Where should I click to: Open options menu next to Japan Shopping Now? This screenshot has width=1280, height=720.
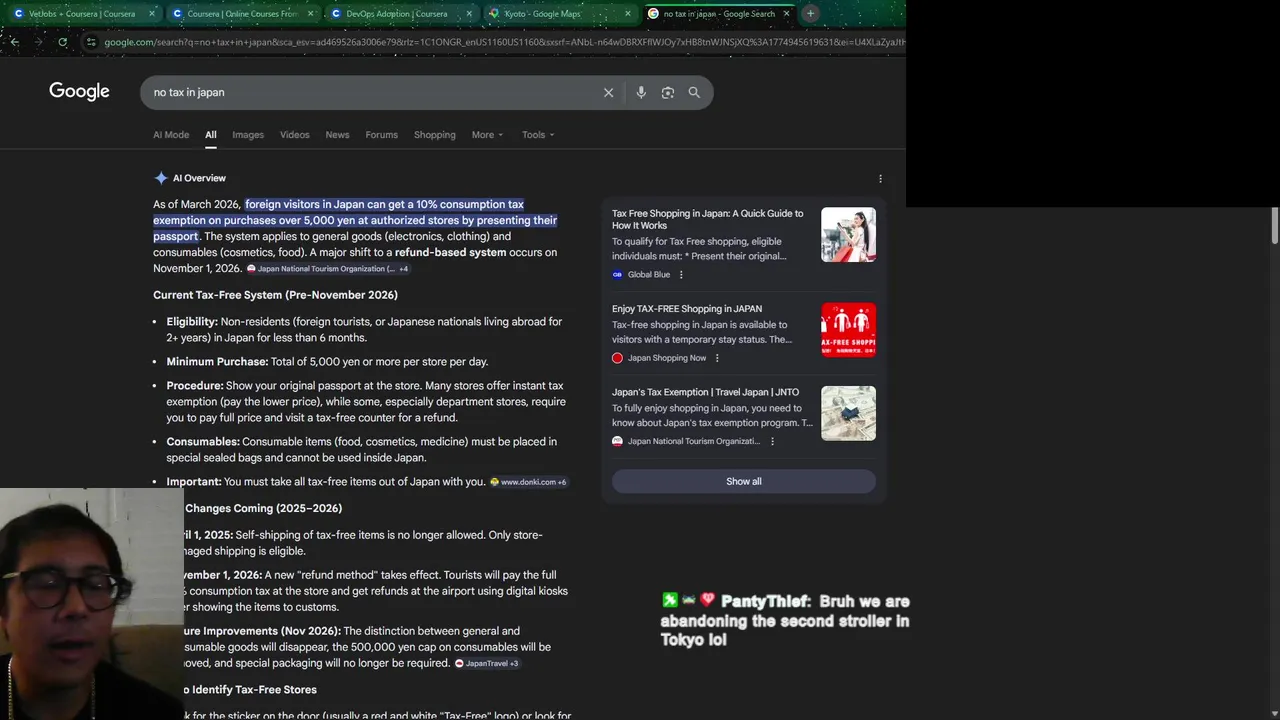point(717,358)
